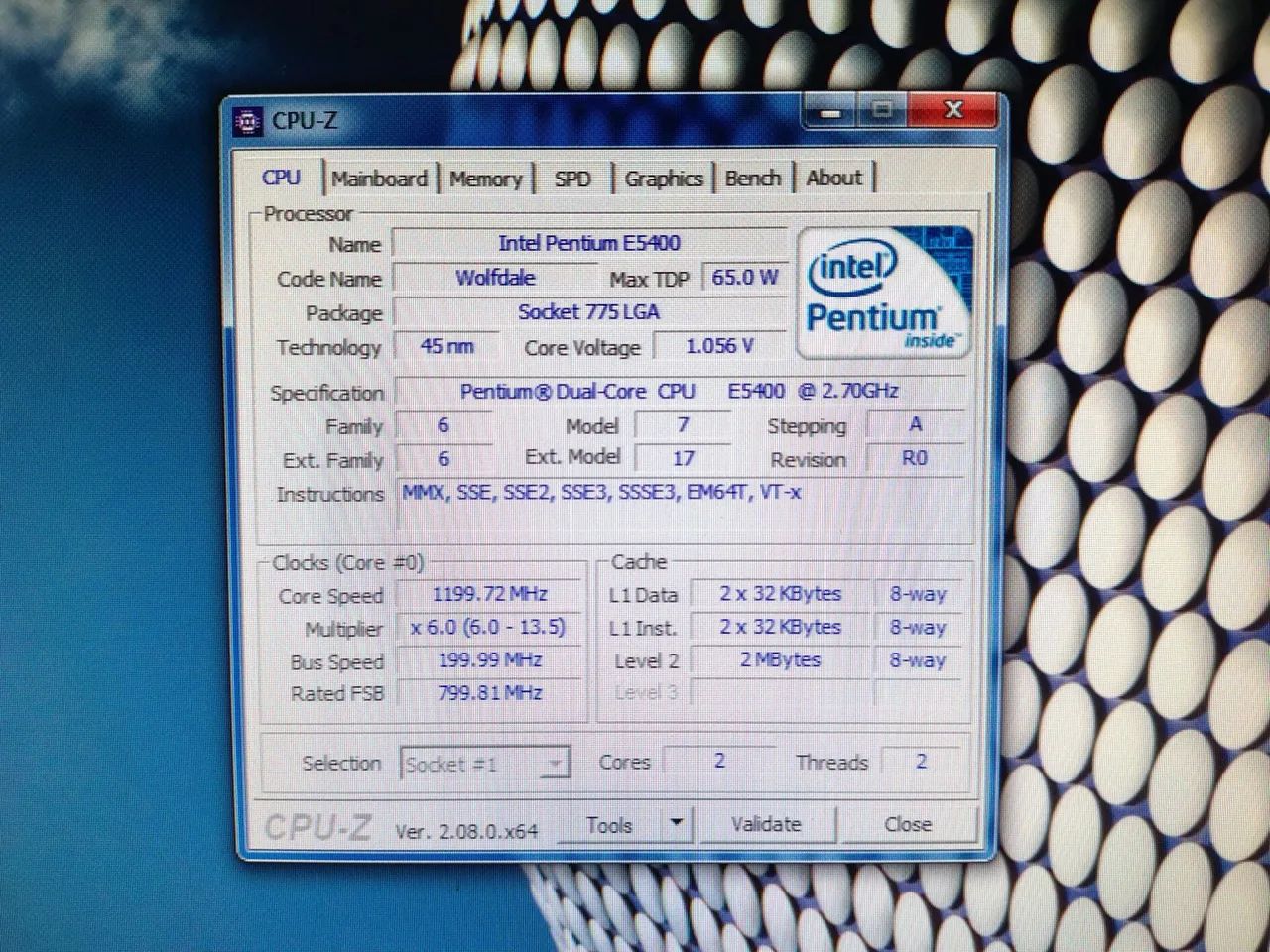This screenshot has width=1270, height=952.
Task: Click the Level 2 8-way value
Action: (918, 660)
